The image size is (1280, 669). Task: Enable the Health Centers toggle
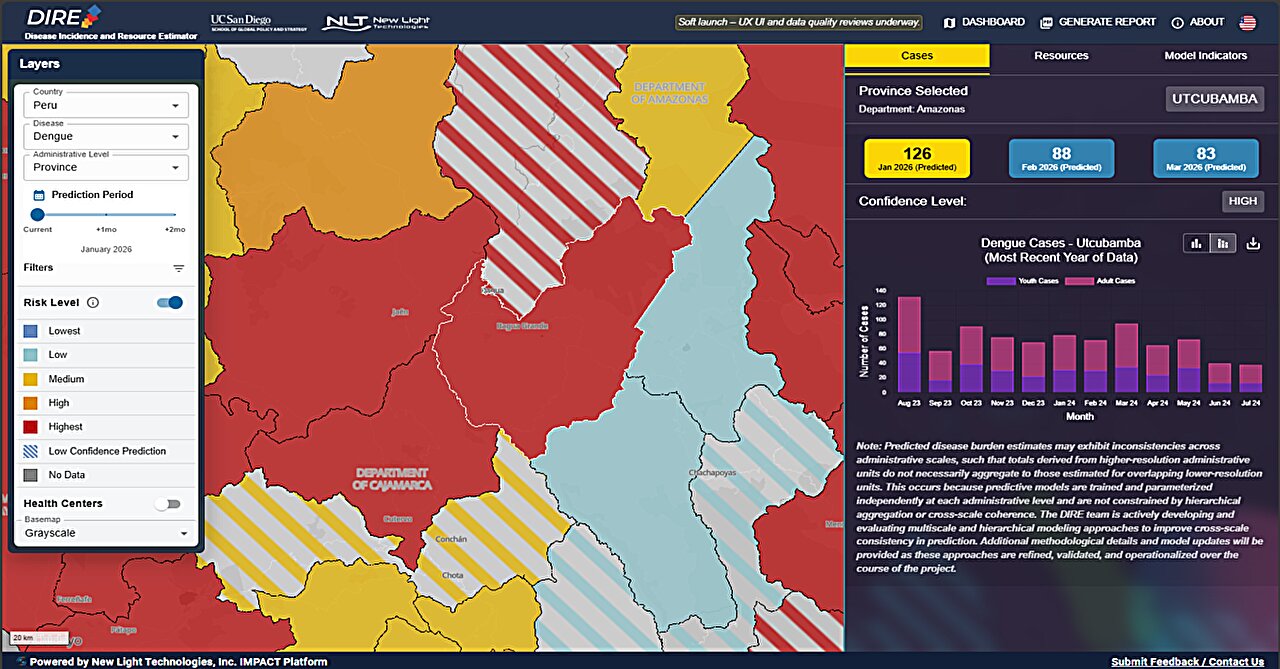[168, 504]
